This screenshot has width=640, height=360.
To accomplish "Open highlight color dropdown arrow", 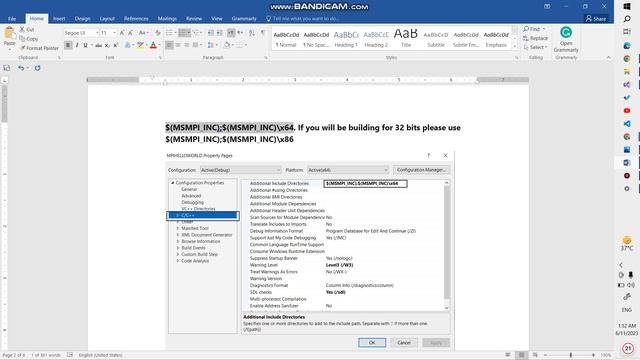I will coord(147,45).
